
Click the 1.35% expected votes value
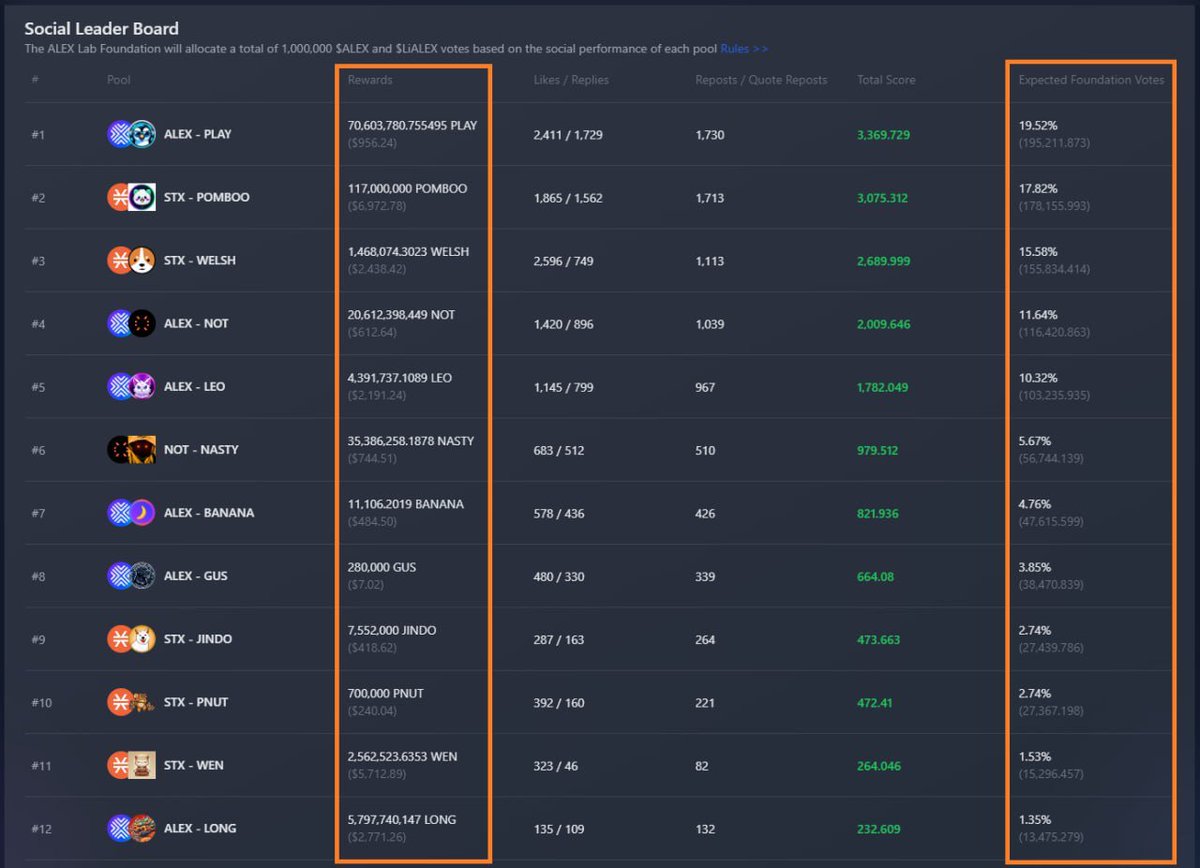1035,819
